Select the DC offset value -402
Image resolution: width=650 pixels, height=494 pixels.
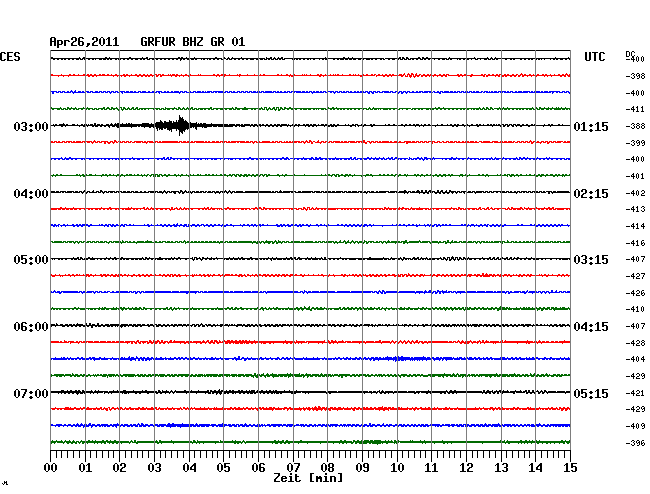635,193
